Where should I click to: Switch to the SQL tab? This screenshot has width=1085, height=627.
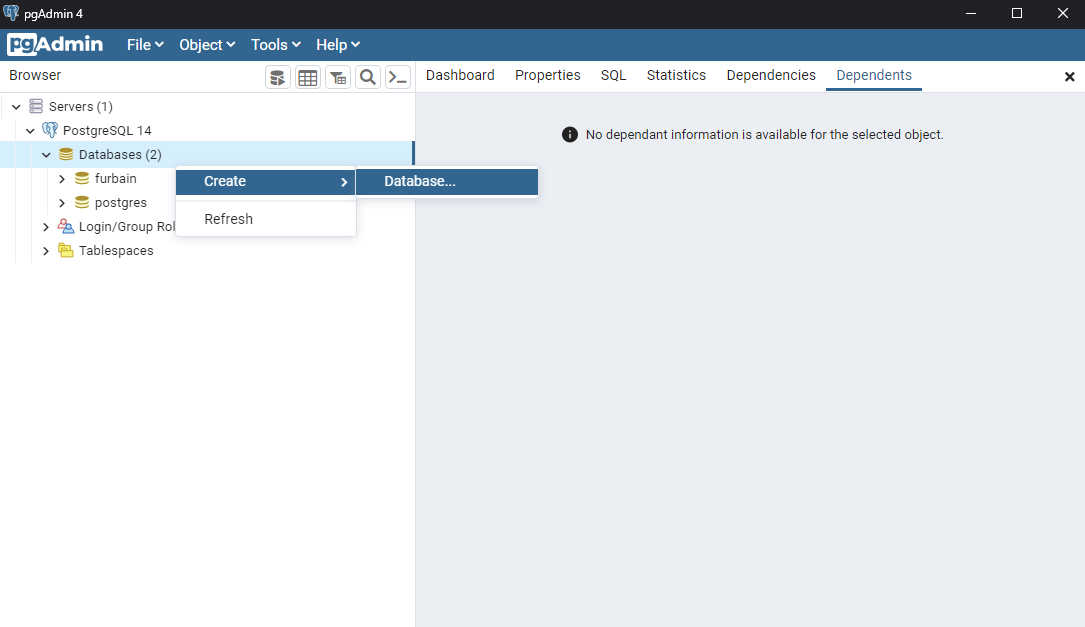click(x=613, y=75)
